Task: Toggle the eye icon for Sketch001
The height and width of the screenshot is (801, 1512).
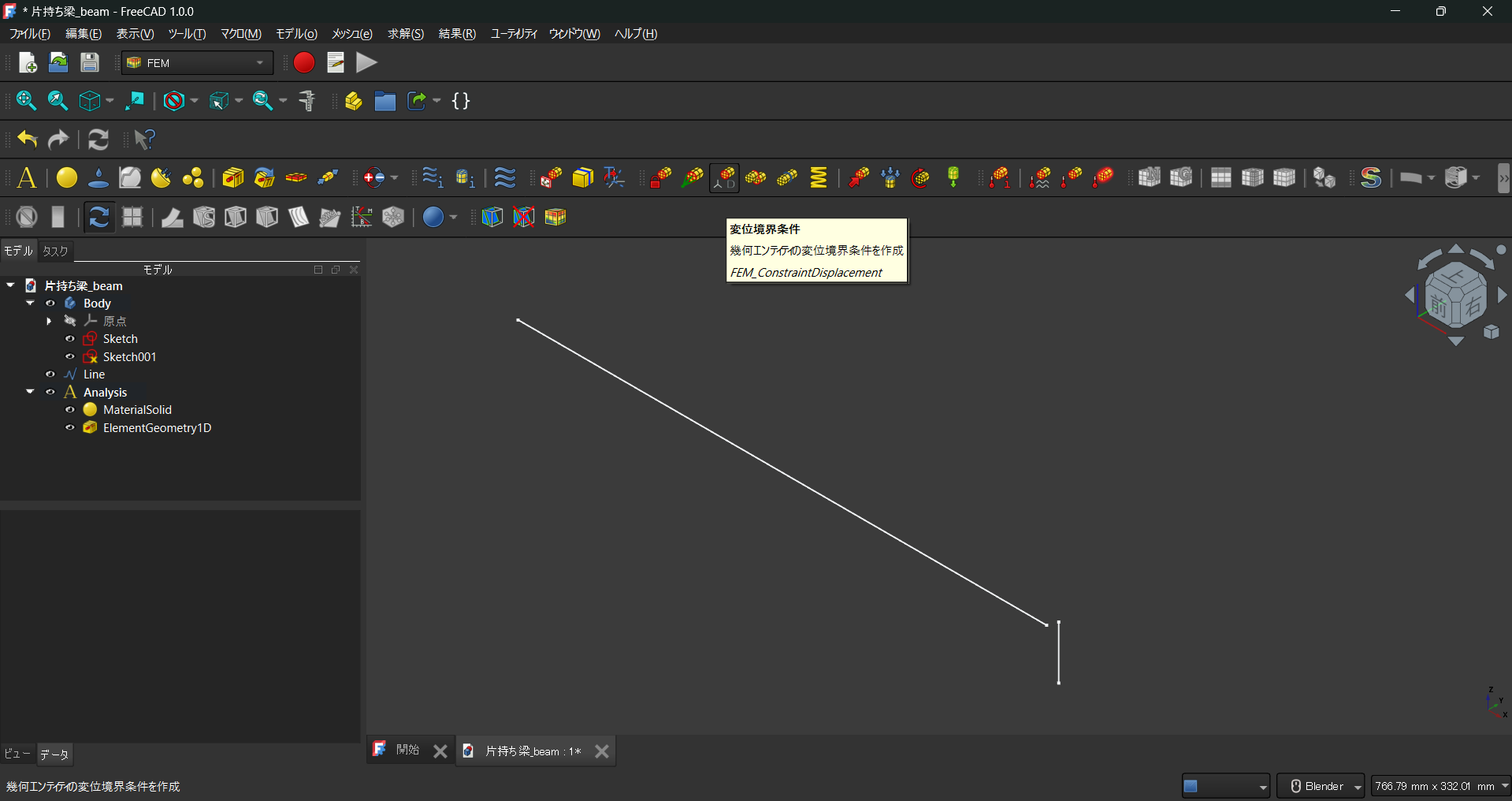Action: (x=70, y=357)
